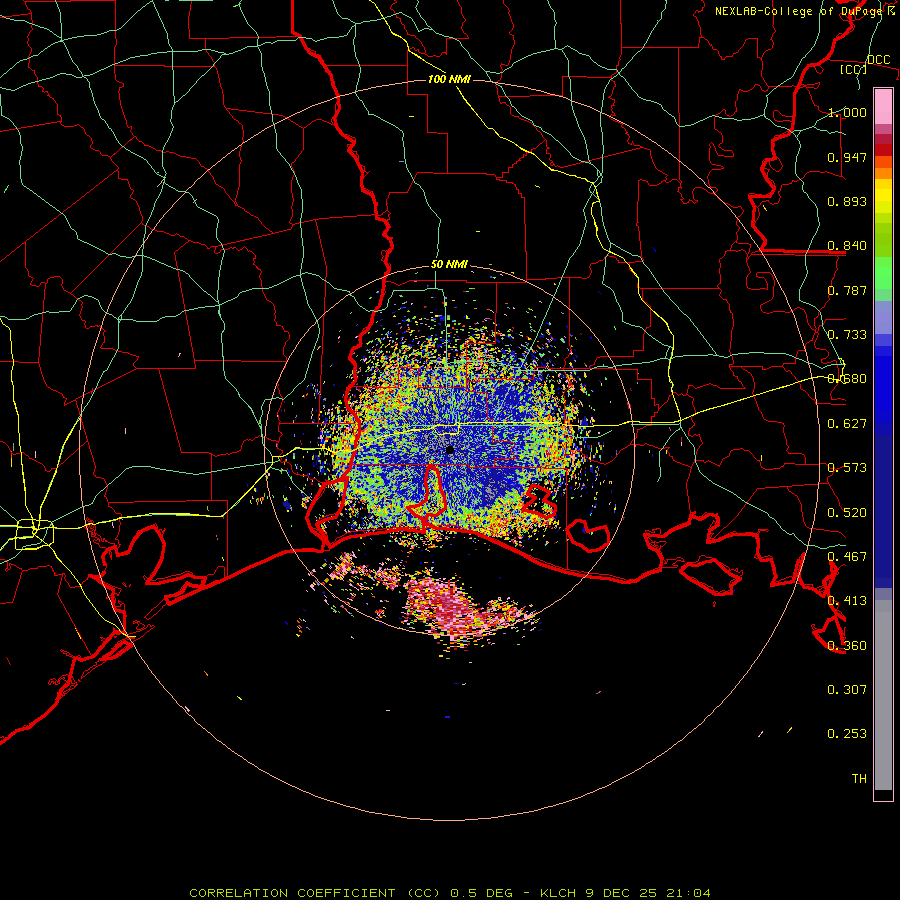The width and height of the screenshot is (900, 900).
Task: Click the 0.627 color scale value
Action: [847, 424]
